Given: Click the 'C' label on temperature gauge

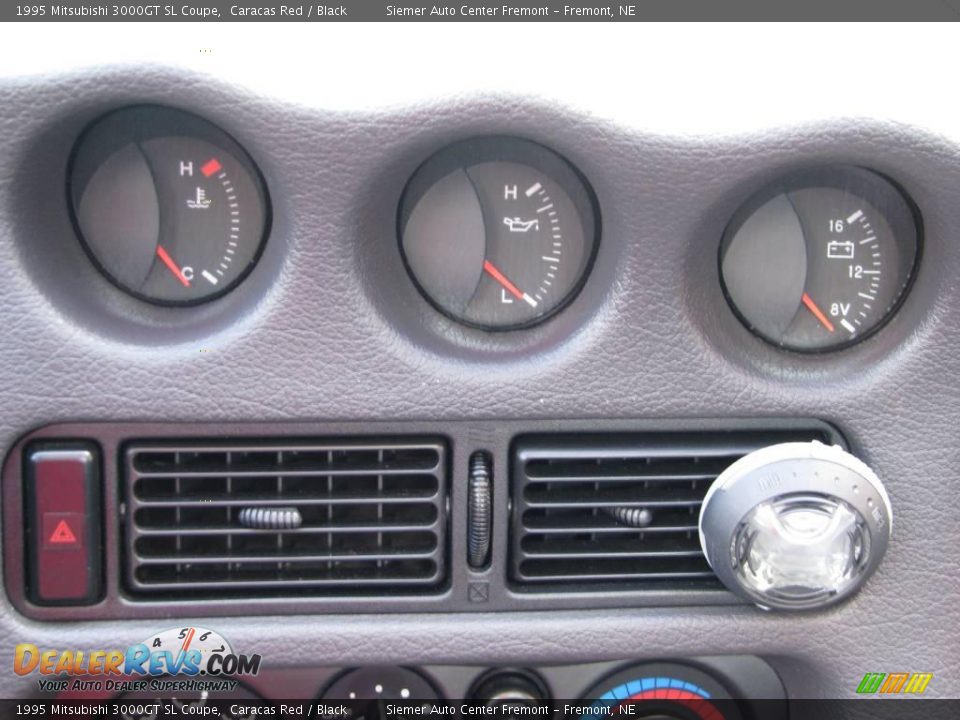Looking at the screenshot, I should pyautogui.click(x=188, y=274).
